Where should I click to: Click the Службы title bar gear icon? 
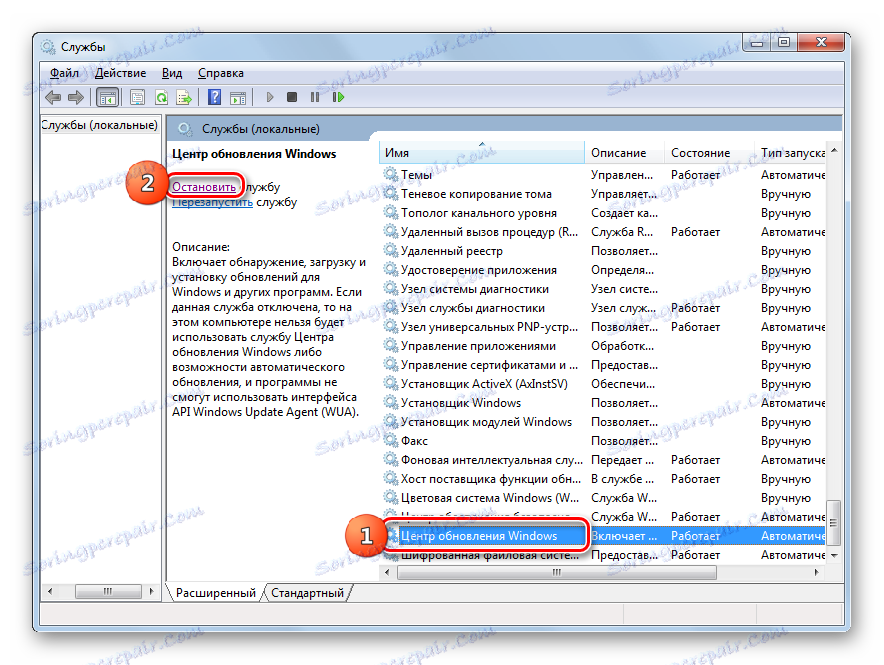point(48,47)
